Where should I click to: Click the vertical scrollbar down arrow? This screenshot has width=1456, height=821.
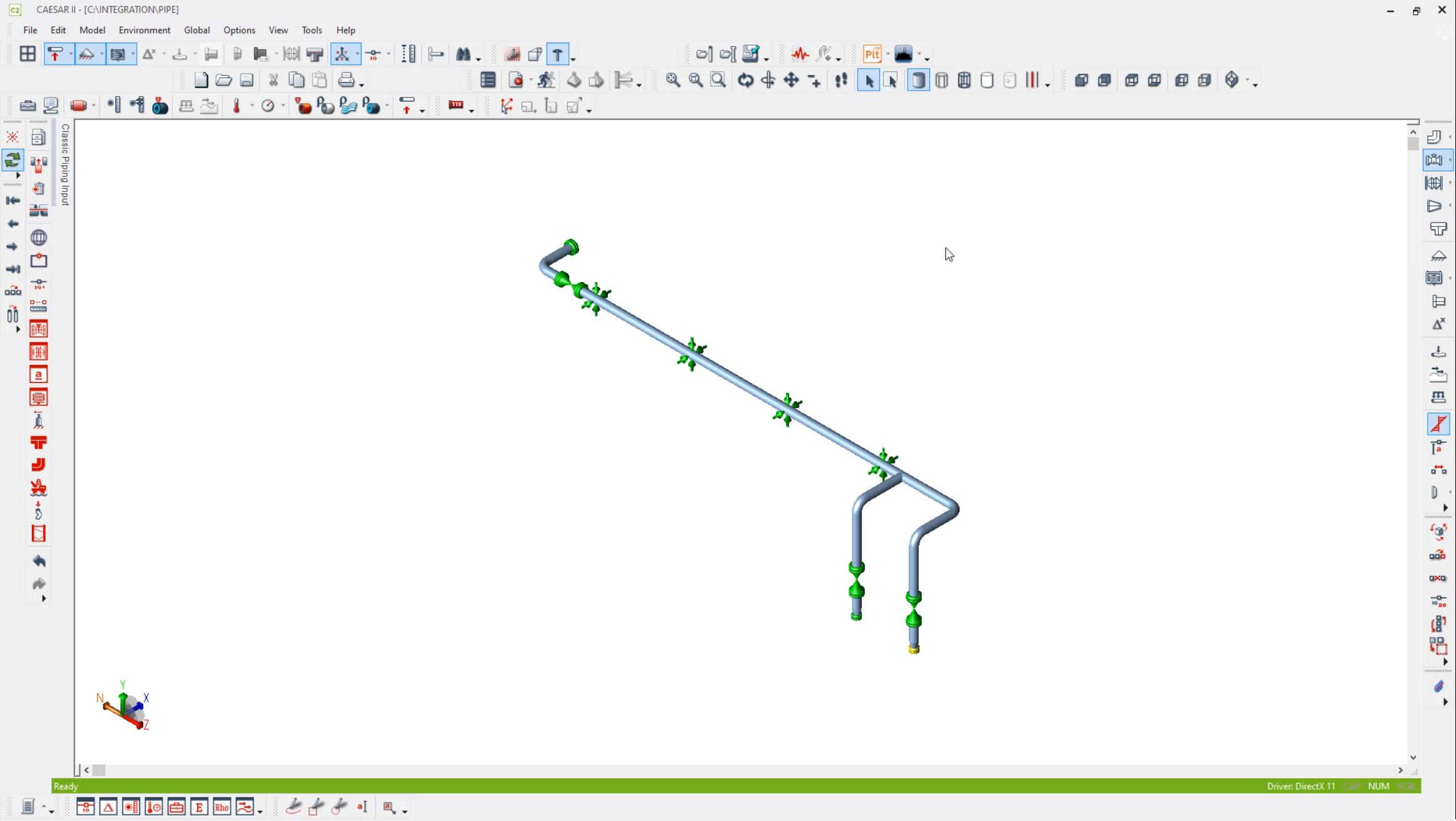(x=1413, y=757)
